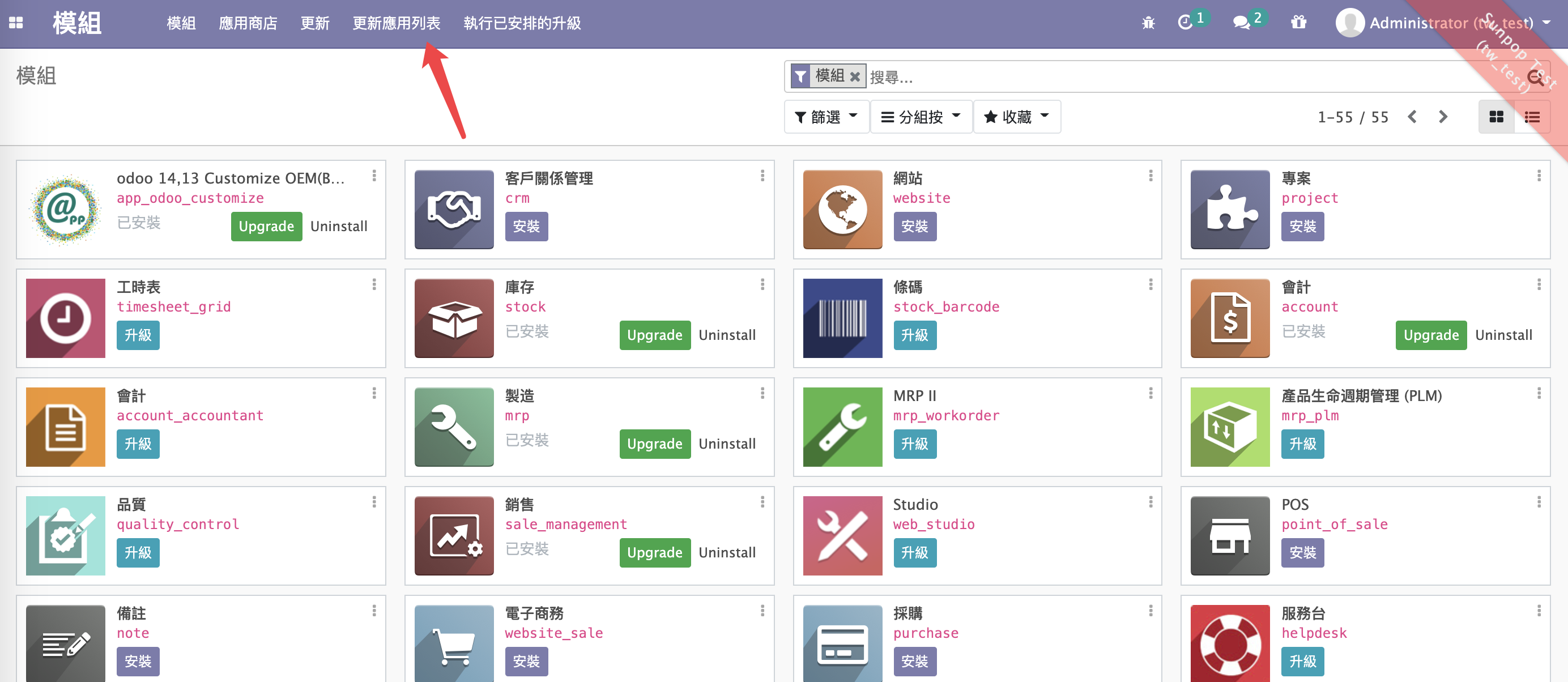1568x682 pixels.
Task: Click the CRM handshake module icon
Action: pos(454,210)
